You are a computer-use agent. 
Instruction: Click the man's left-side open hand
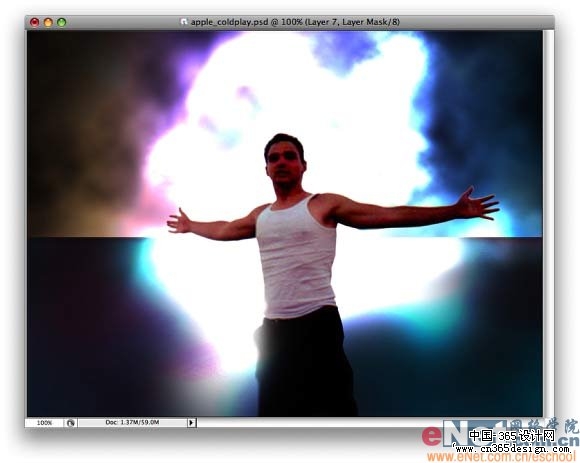(x=179, y=222)
